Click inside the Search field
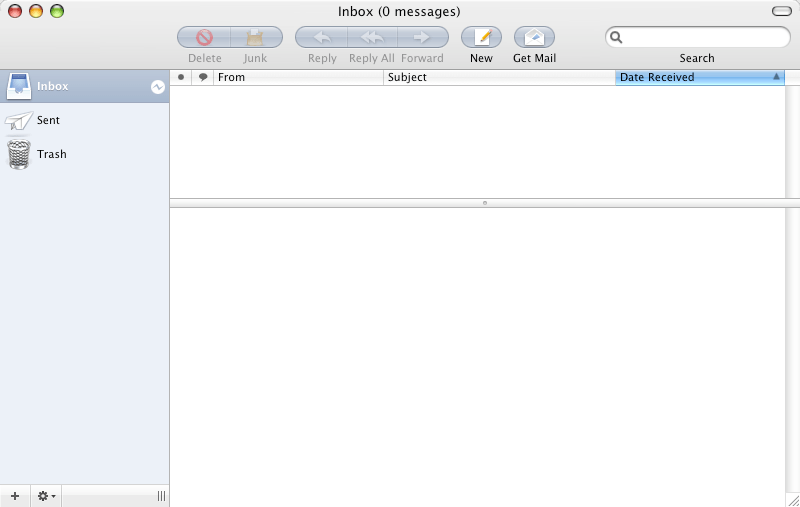 [x=697, y=37]
